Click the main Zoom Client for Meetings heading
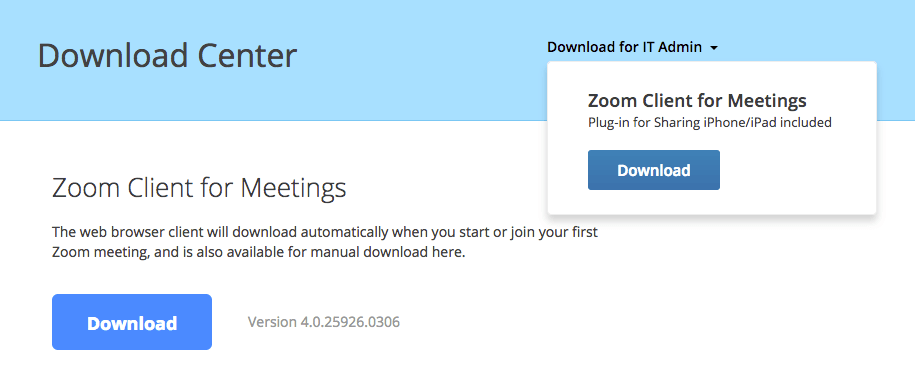Screen dimensions: 915x376 point(199,188)
